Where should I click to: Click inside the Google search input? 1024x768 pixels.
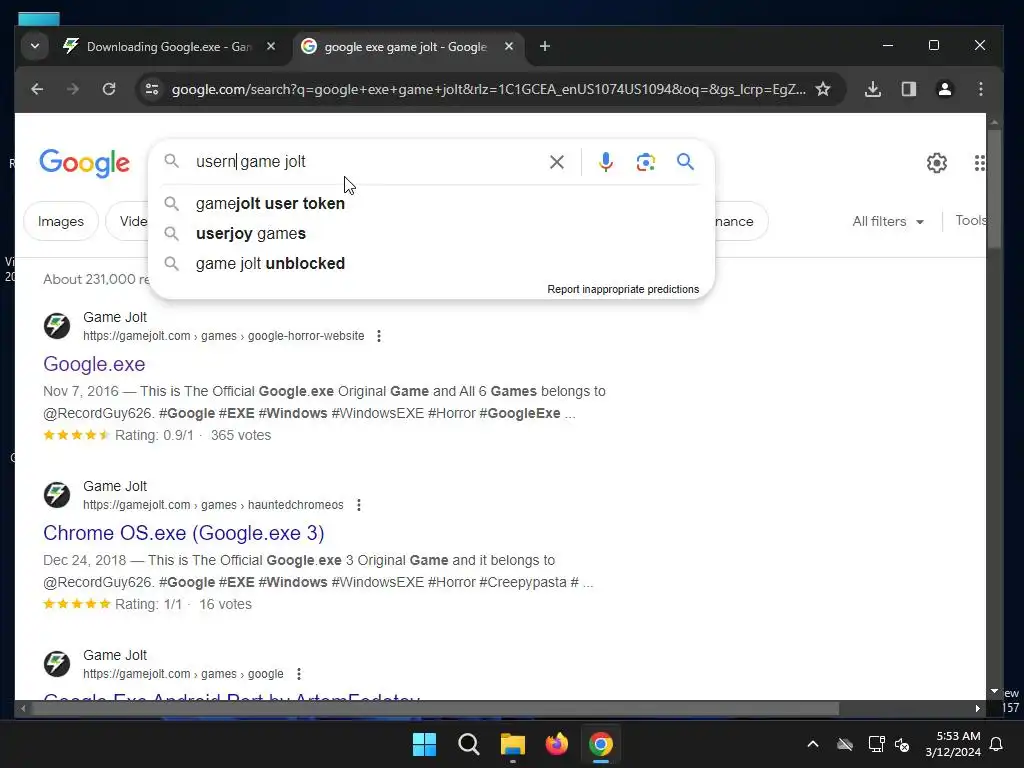coord(366,161)
